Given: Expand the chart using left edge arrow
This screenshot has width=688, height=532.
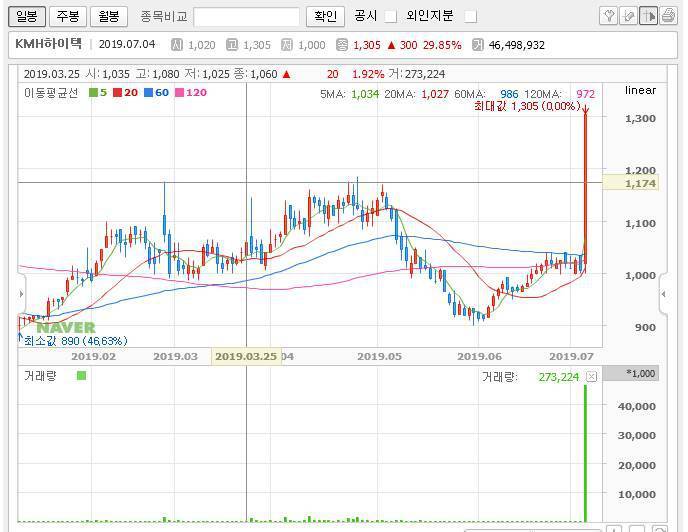Looking at the screenshot, I should 22,294.
